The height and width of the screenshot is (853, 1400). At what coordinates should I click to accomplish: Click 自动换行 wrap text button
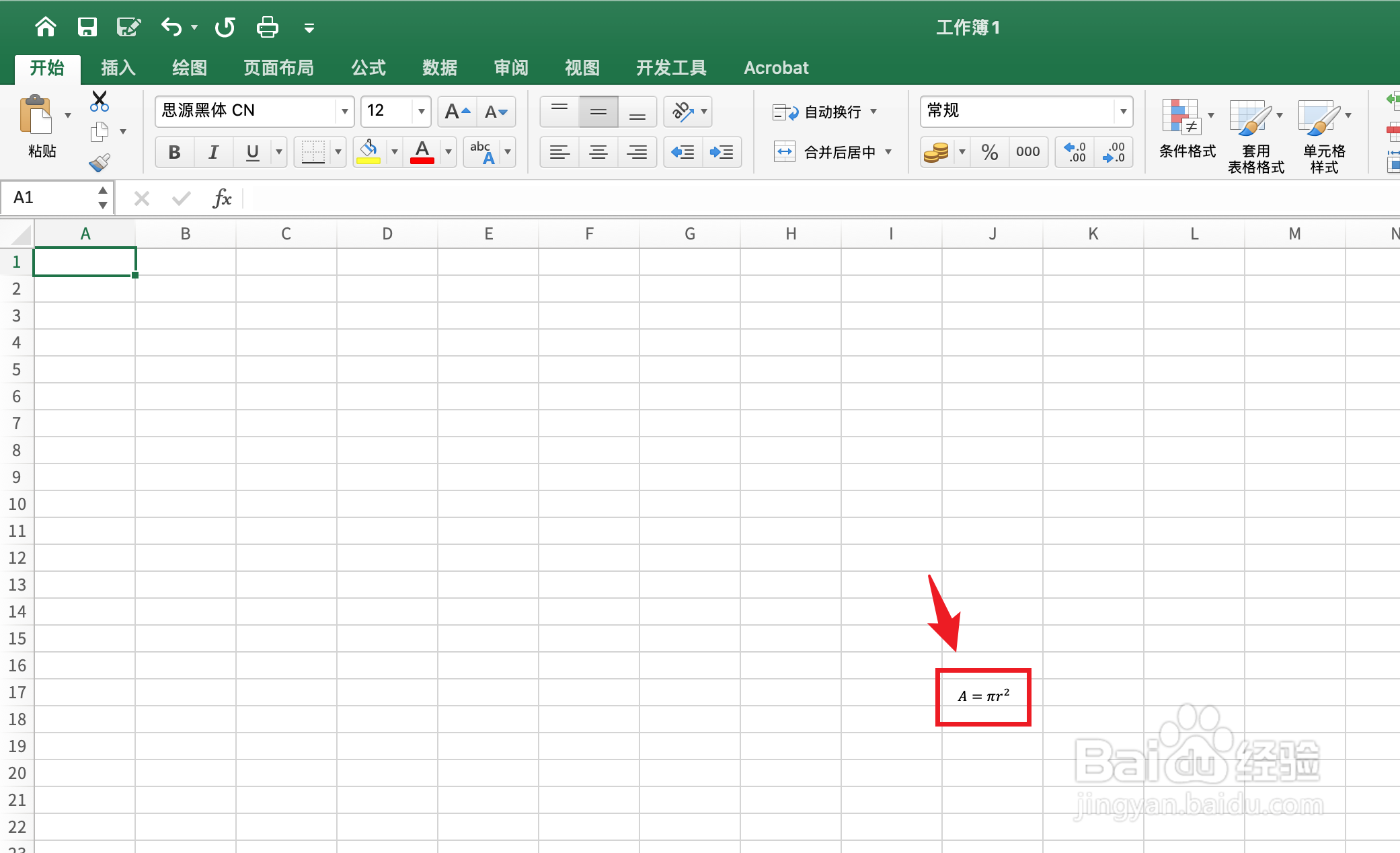(x=818, y=112)
